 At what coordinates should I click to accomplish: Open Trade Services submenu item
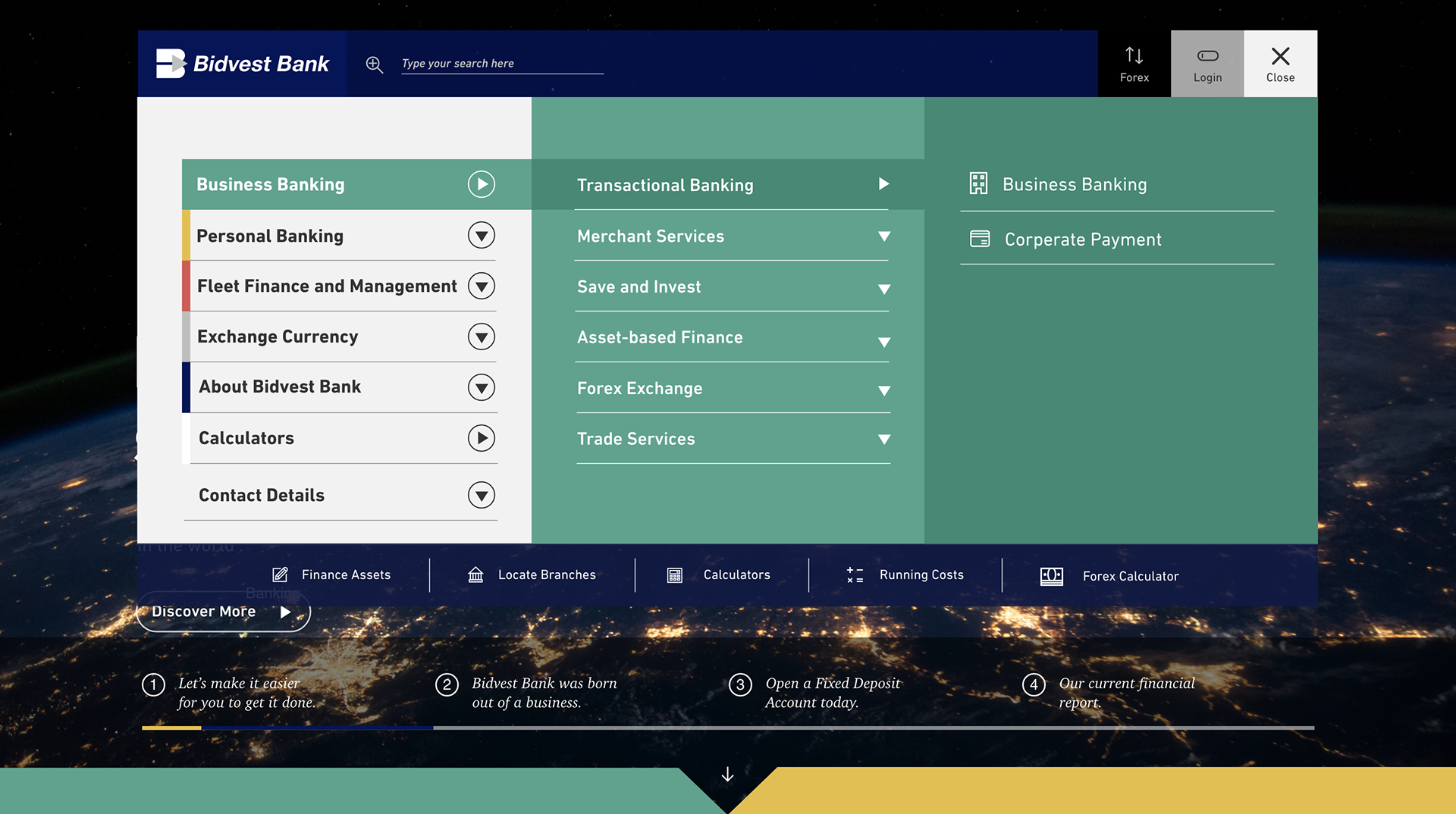pos(635,439)
